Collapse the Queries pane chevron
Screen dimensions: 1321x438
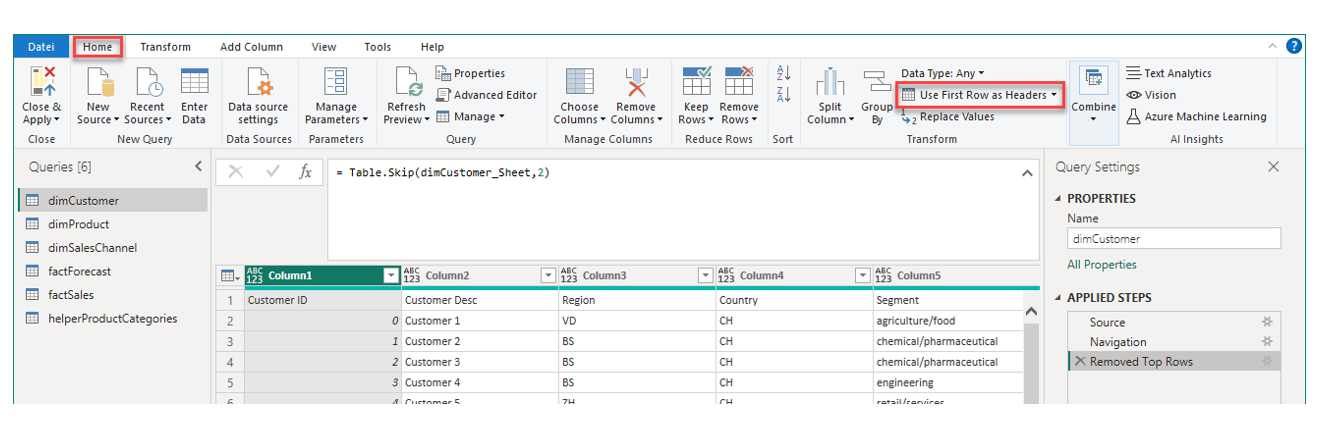tap(198, 167)
